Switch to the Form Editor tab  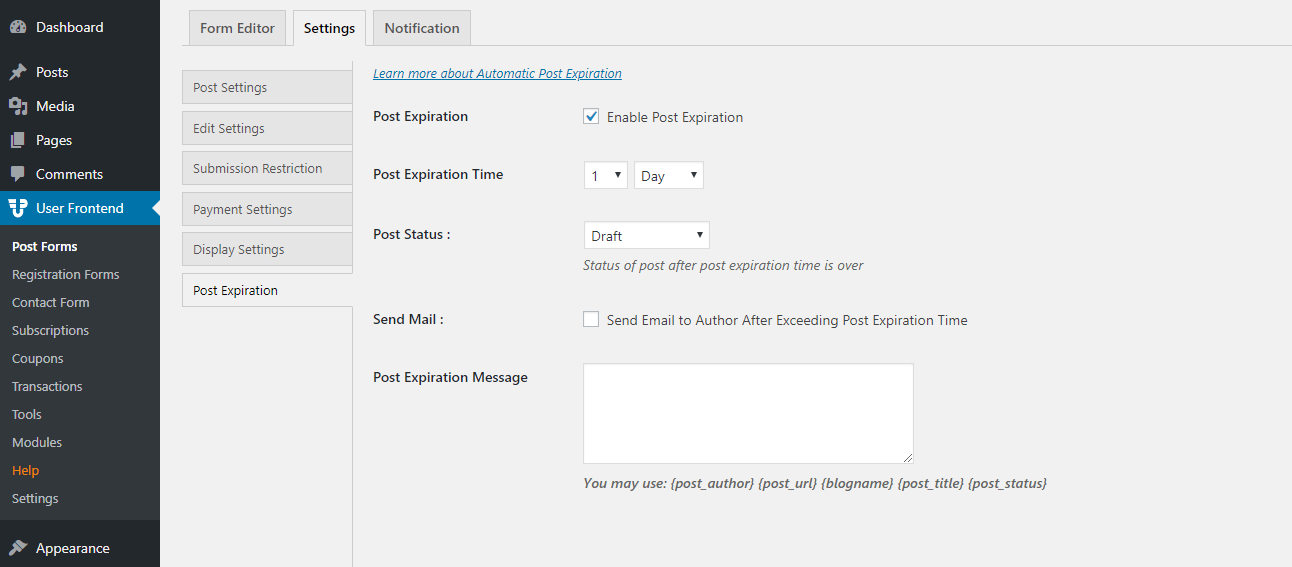pyautogui.click(x=237, y=28)
